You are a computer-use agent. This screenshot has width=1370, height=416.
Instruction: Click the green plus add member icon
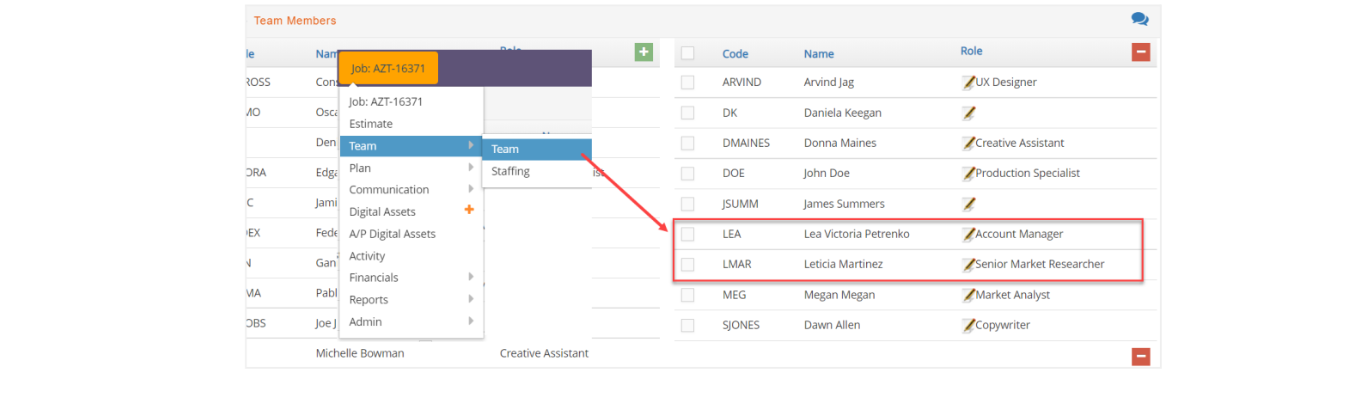(643, 52)
